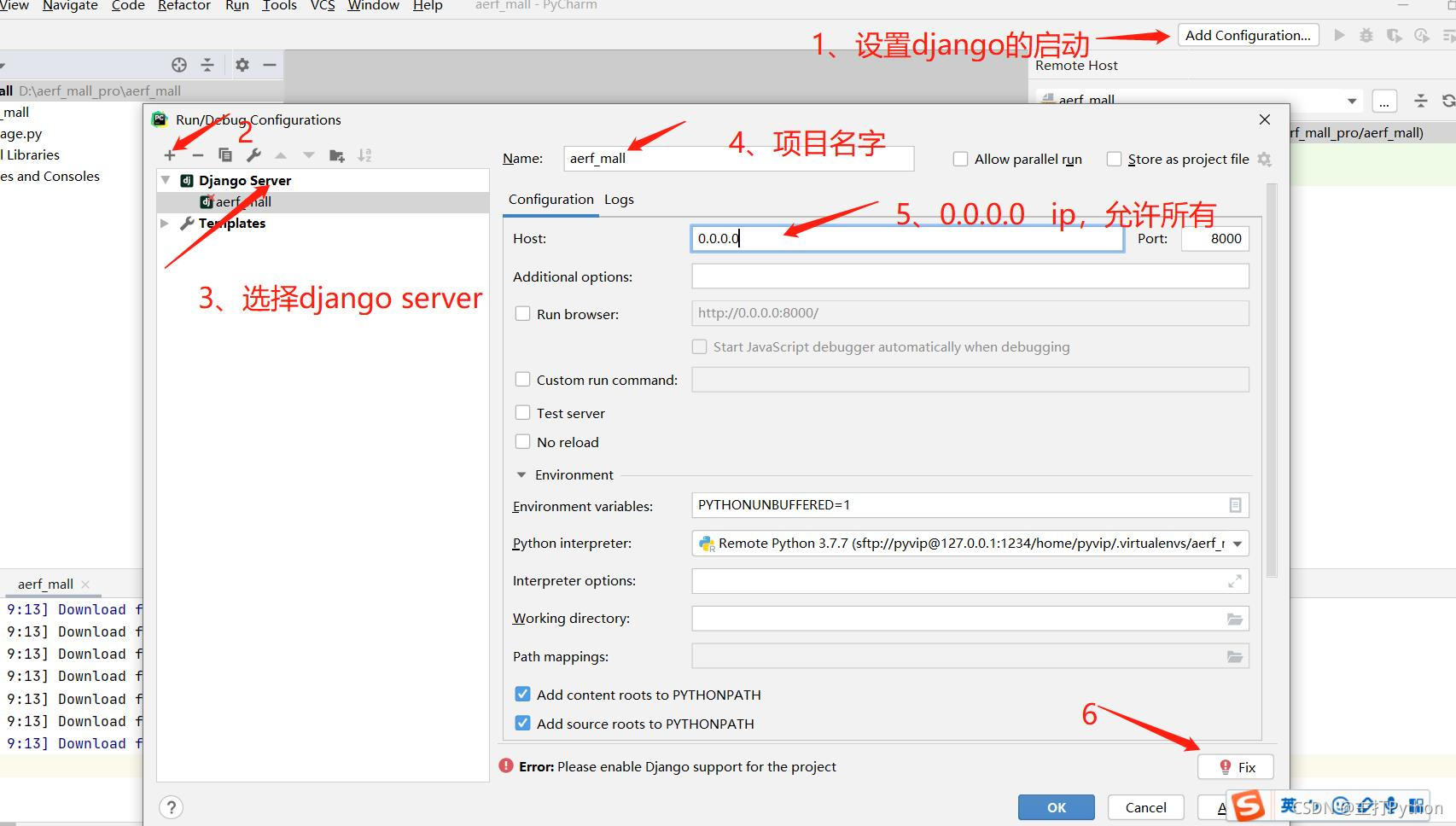1456x826 pixels.
Task: Click the Run triangle in main toolbar
Action: (1339, 35)
